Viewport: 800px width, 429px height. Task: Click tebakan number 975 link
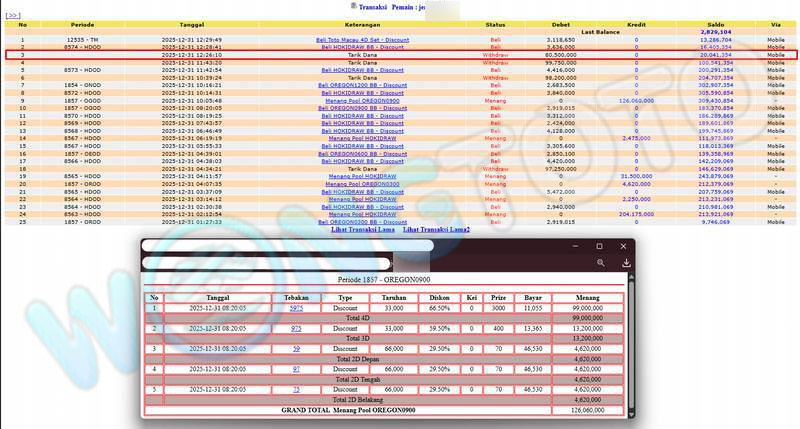(296, 328)
